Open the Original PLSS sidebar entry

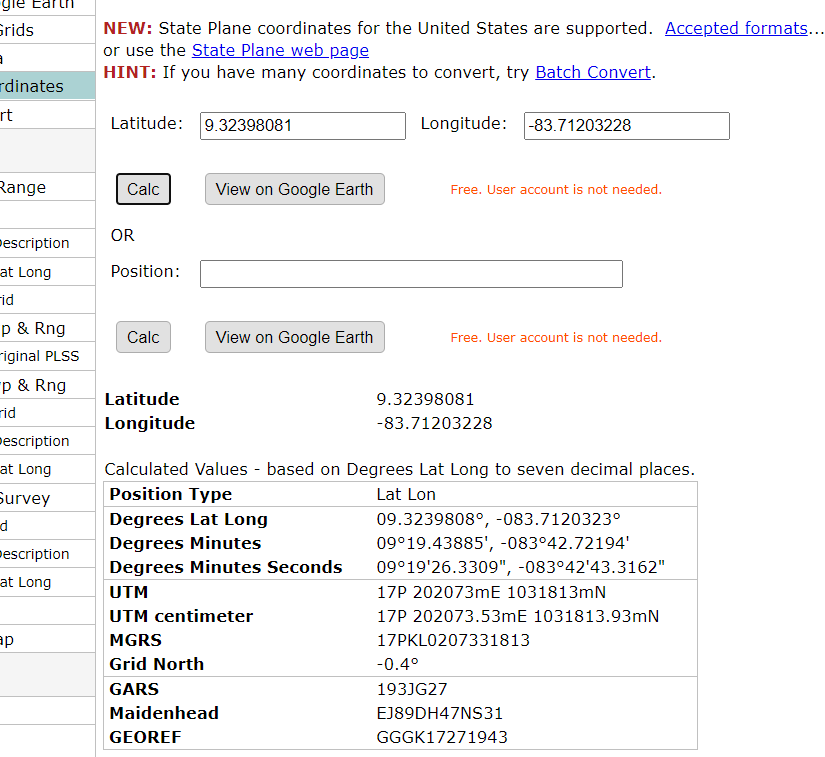click(x=40, y=356)
